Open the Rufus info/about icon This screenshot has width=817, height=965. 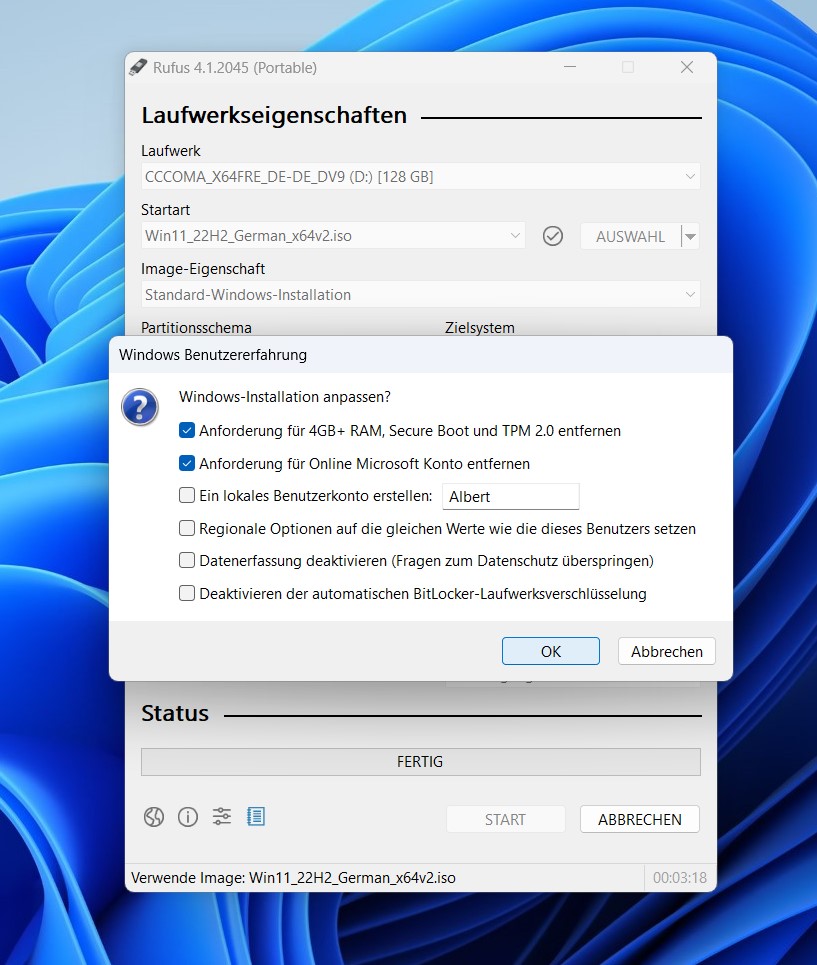tap(188, 817)
